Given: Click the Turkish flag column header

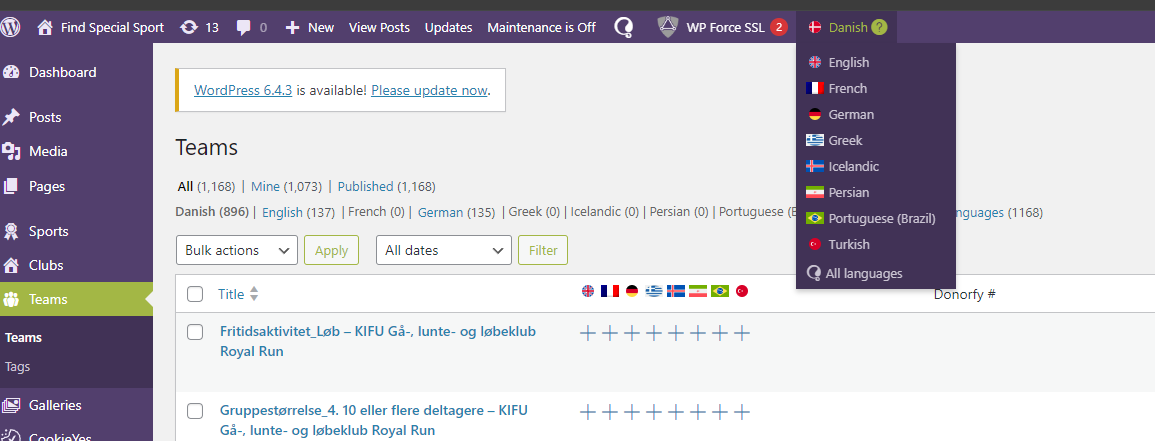Looking at the screenshot, I should pos(742,292).
